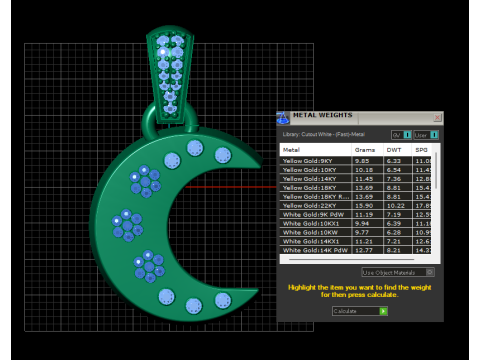Click the 7.36 DWT cell

coord(397,179)
